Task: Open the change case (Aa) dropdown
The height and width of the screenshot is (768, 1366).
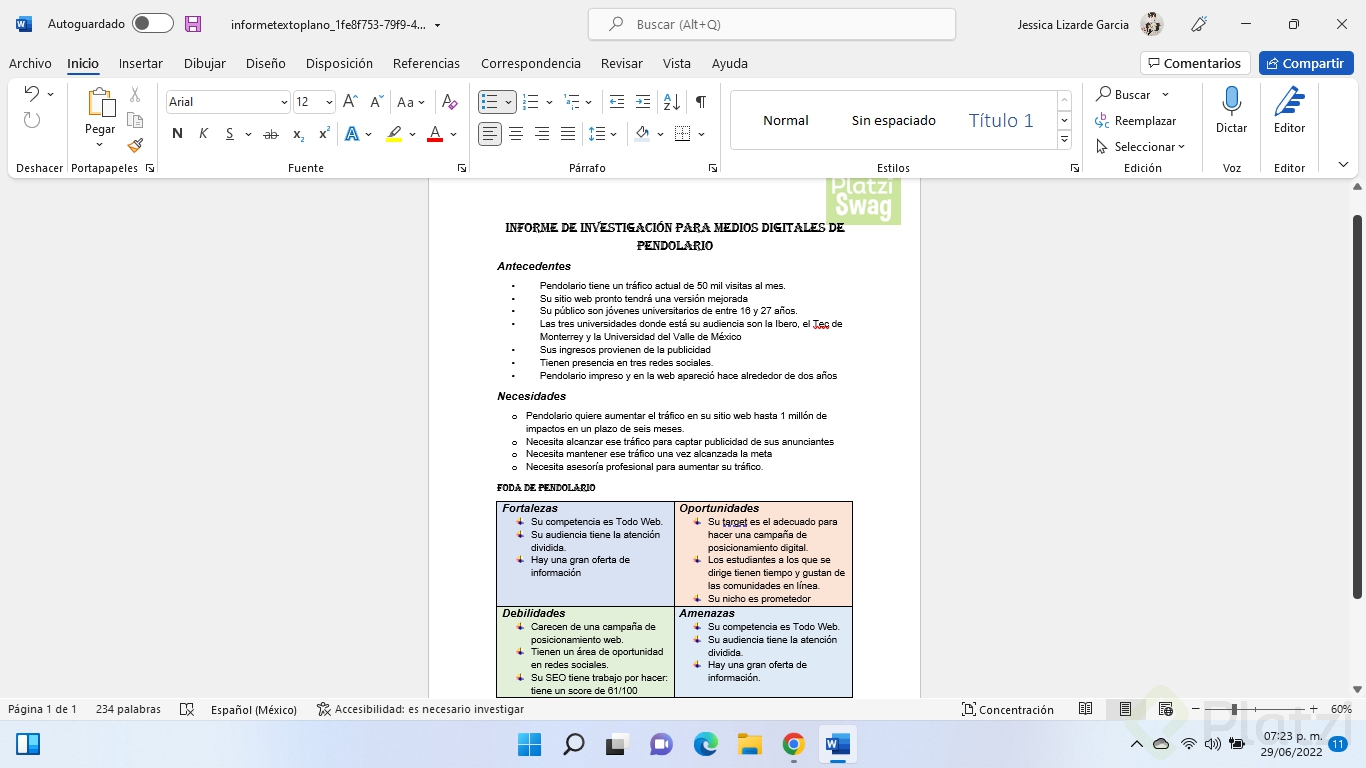Action: (411, 102)
